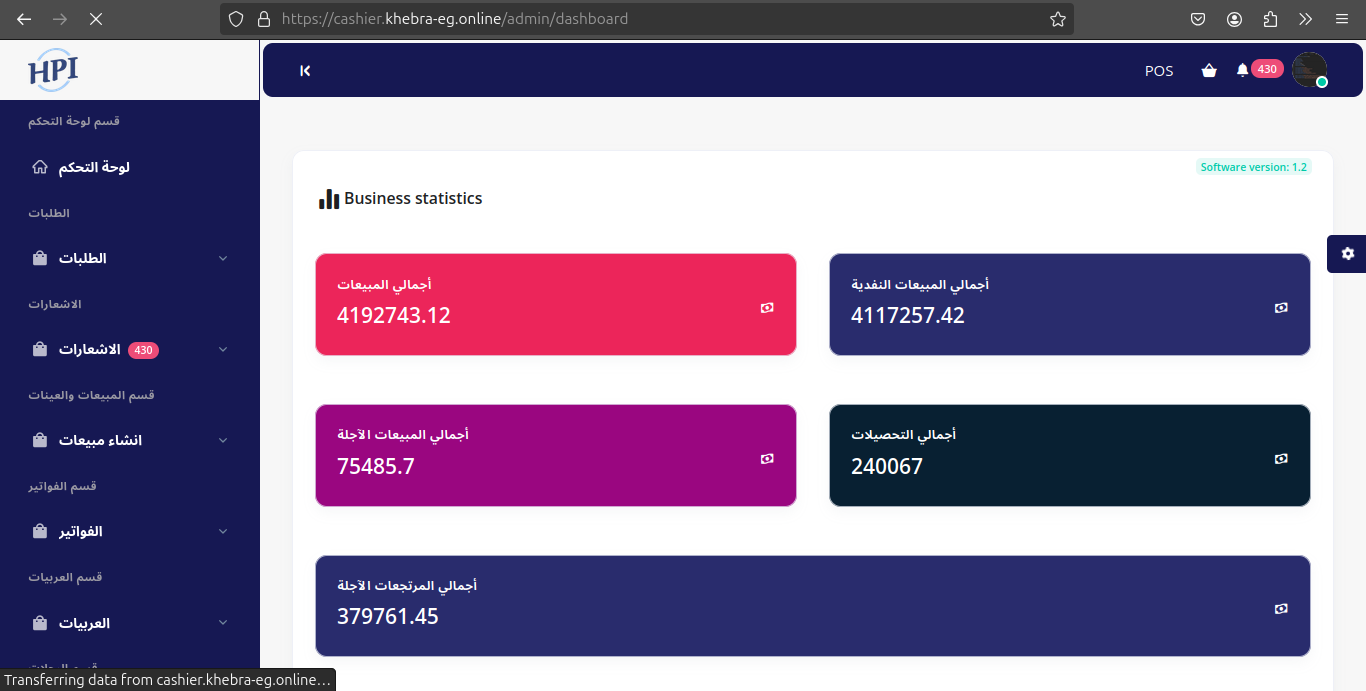The width and height of the screenshot is (1366, 691).
Task: Expand the الفواتير sidebar menu chevron
Action: tap(223, 532)
